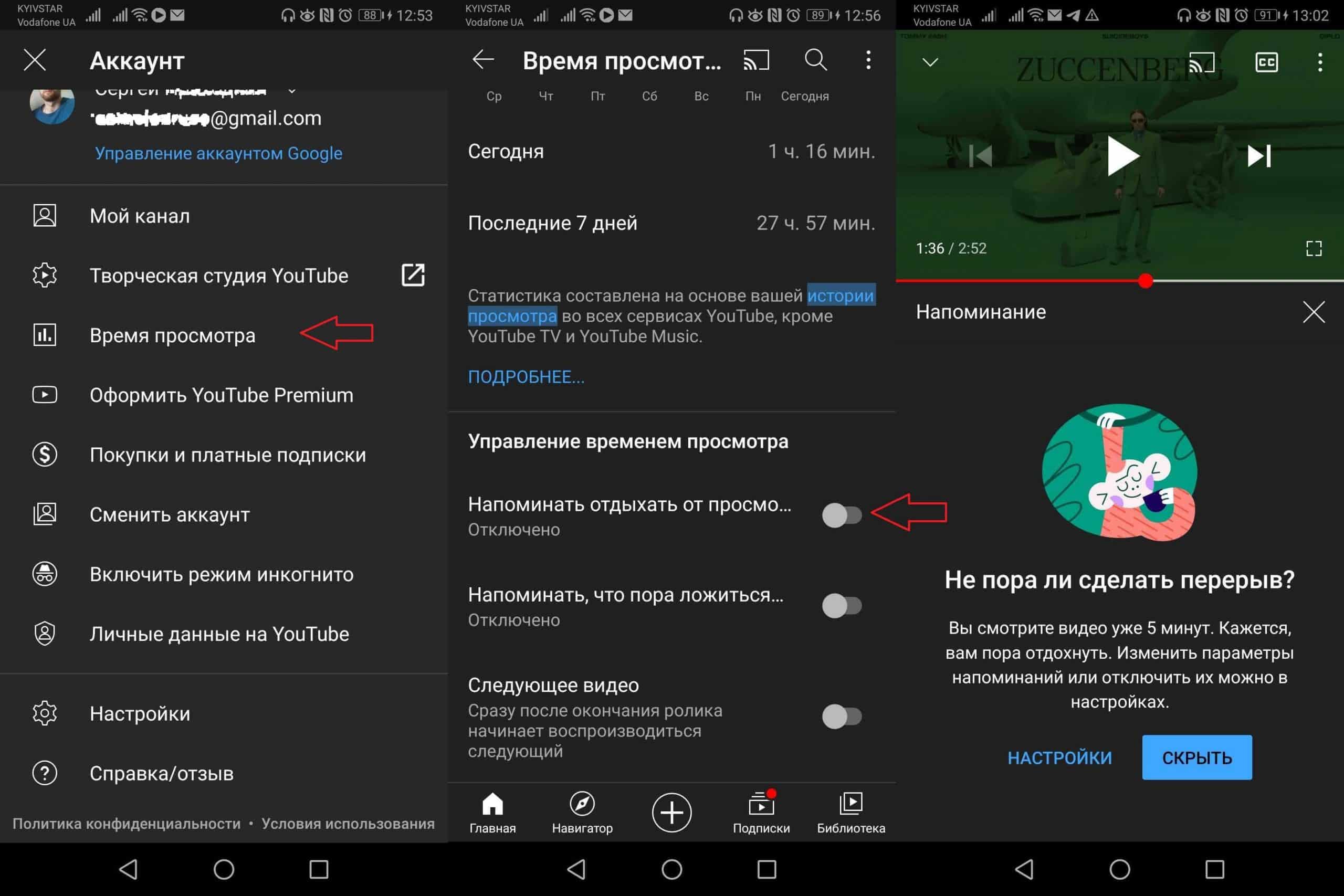
Task: Skip to previous video
Action: (x=980, y=155)
